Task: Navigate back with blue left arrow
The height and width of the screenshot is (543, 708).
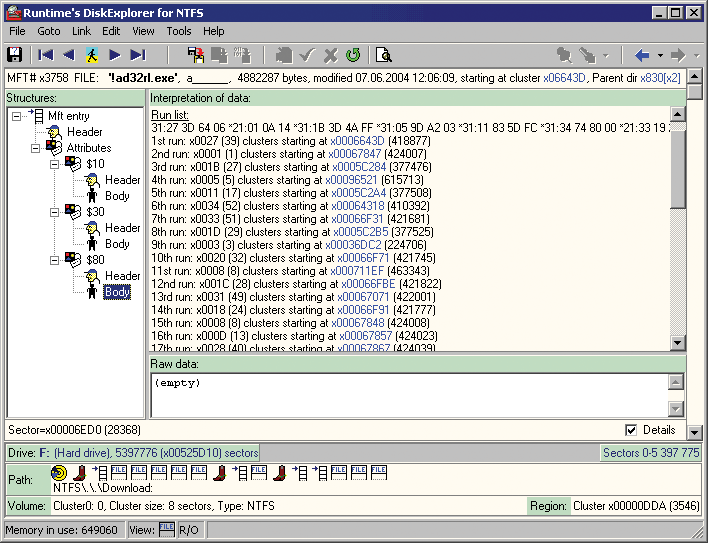Action: [642, 56]
